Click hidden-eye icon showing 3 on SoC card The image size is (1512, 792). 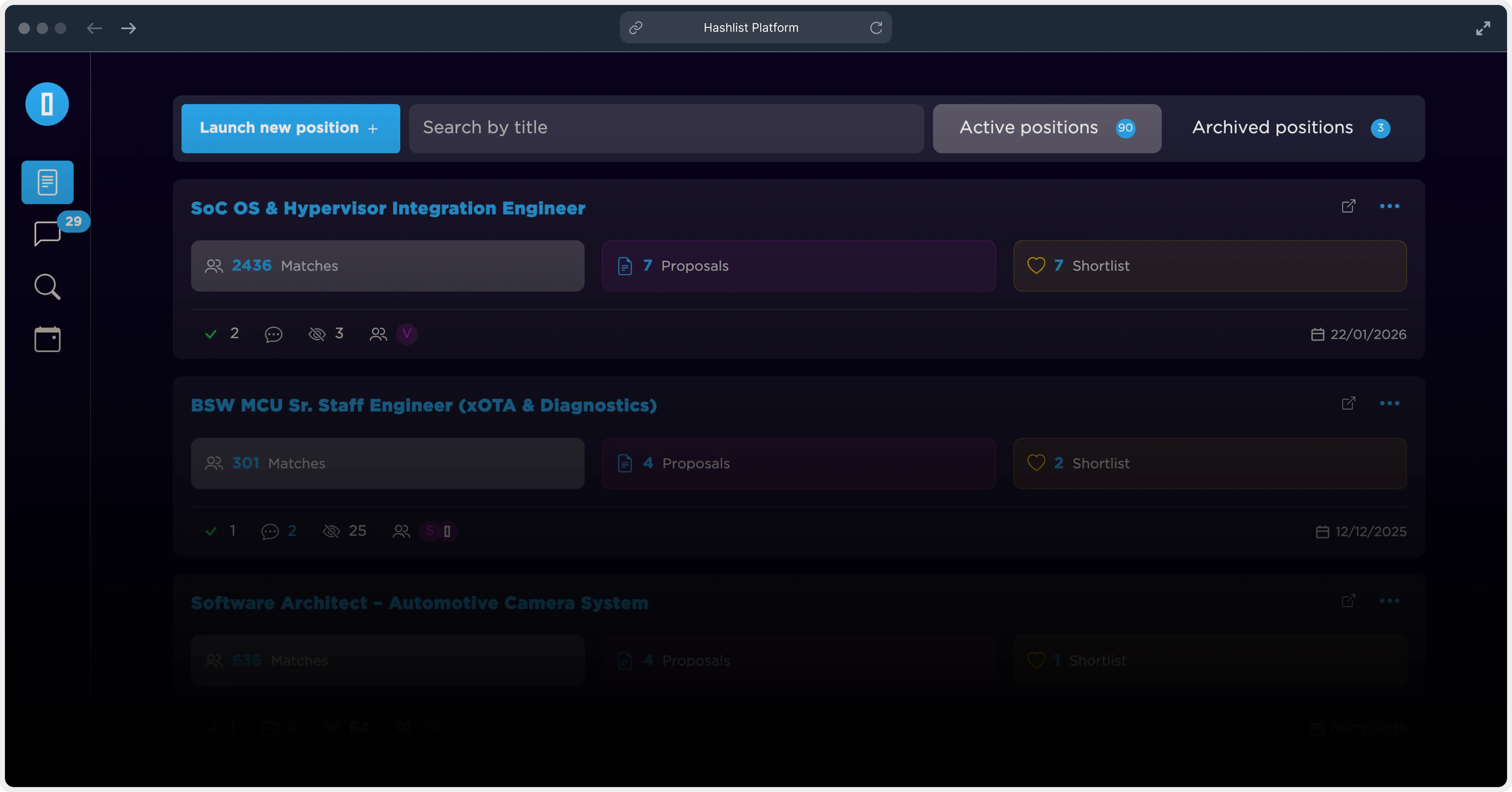(x=317, y=334)
